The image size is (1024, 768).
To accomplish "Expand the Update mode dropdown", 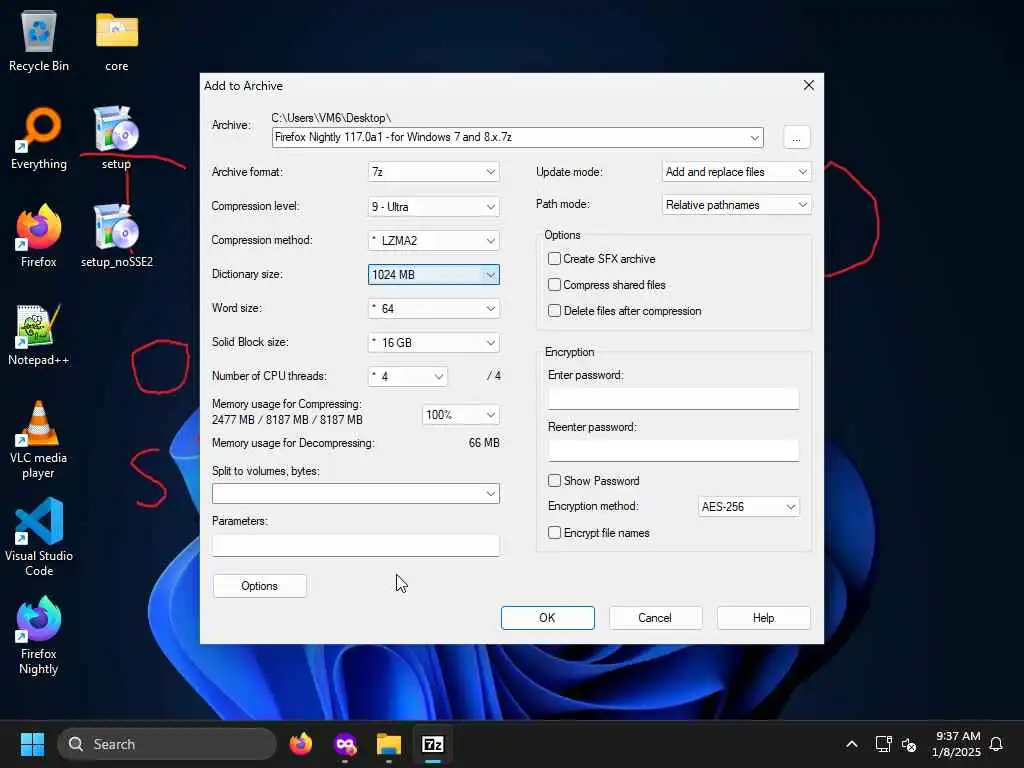I will point(737,172).
